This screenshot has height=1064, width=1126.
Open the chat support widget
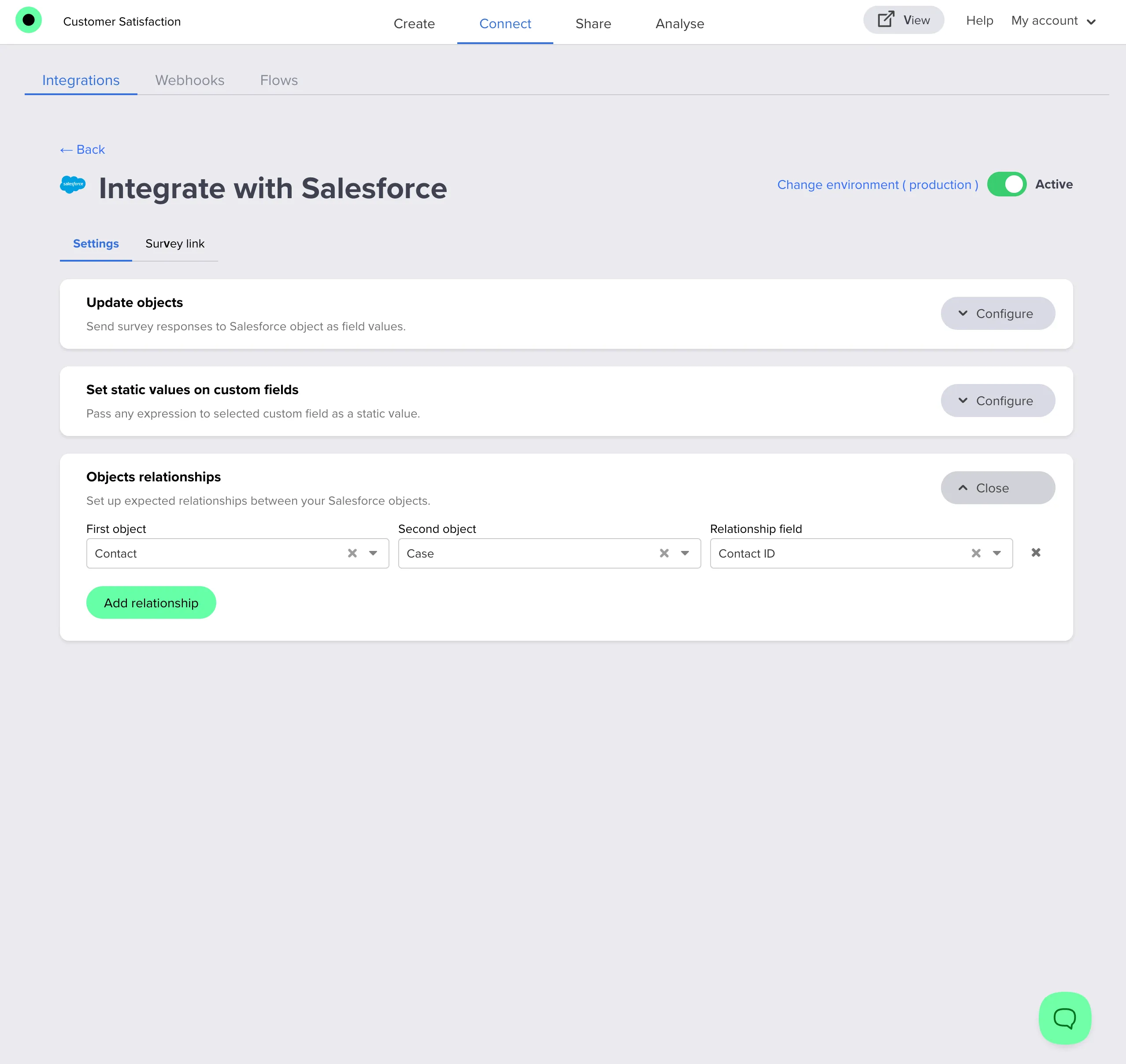1065,1017
